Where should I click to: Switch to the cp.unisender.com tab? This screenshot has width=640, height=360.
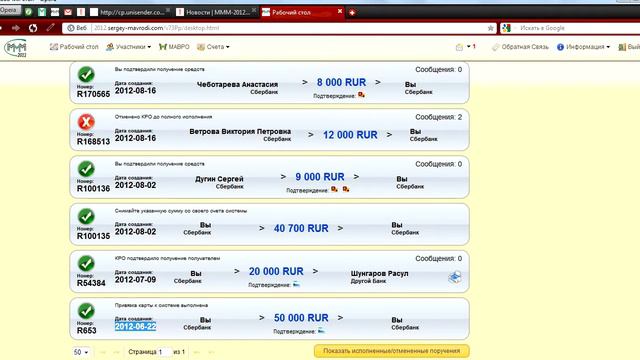pos(130,12)
